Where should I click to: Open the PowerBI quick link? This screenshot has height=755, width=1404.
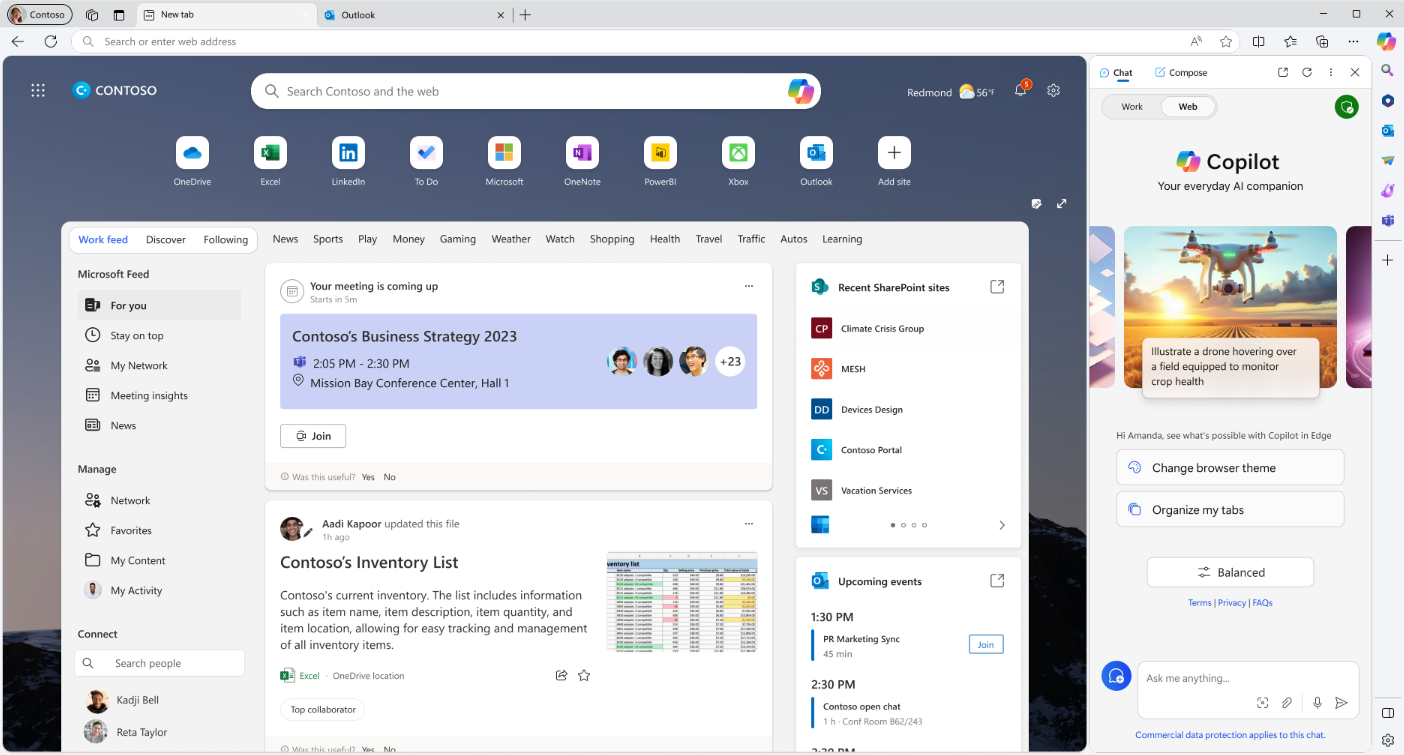660,153
